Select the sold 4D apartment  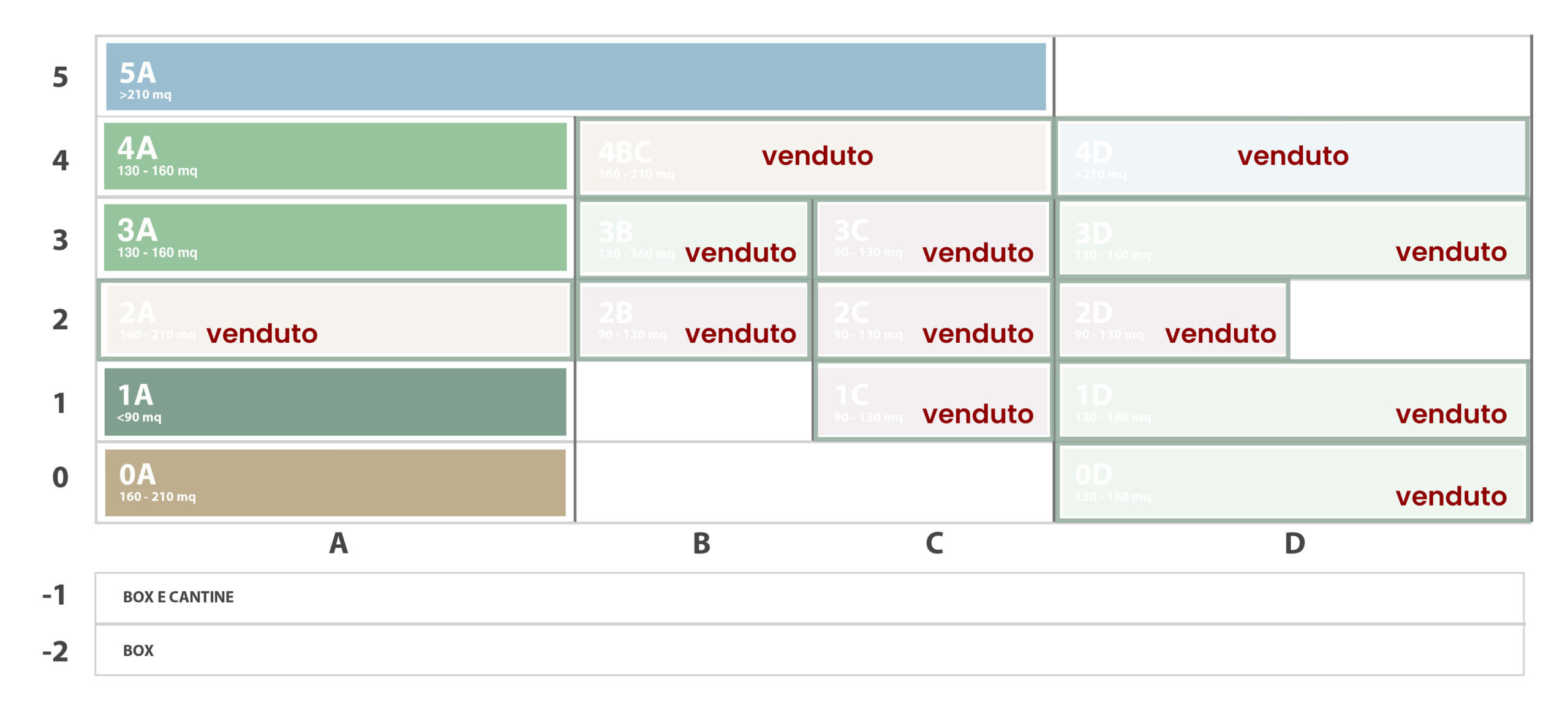pyautogui.click(x=1292, y=157)
